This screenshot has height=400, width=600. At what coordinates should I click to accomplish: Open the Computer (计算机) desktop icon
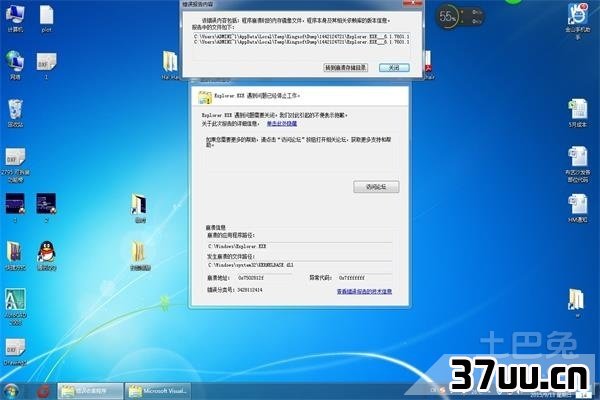point(15,17)
